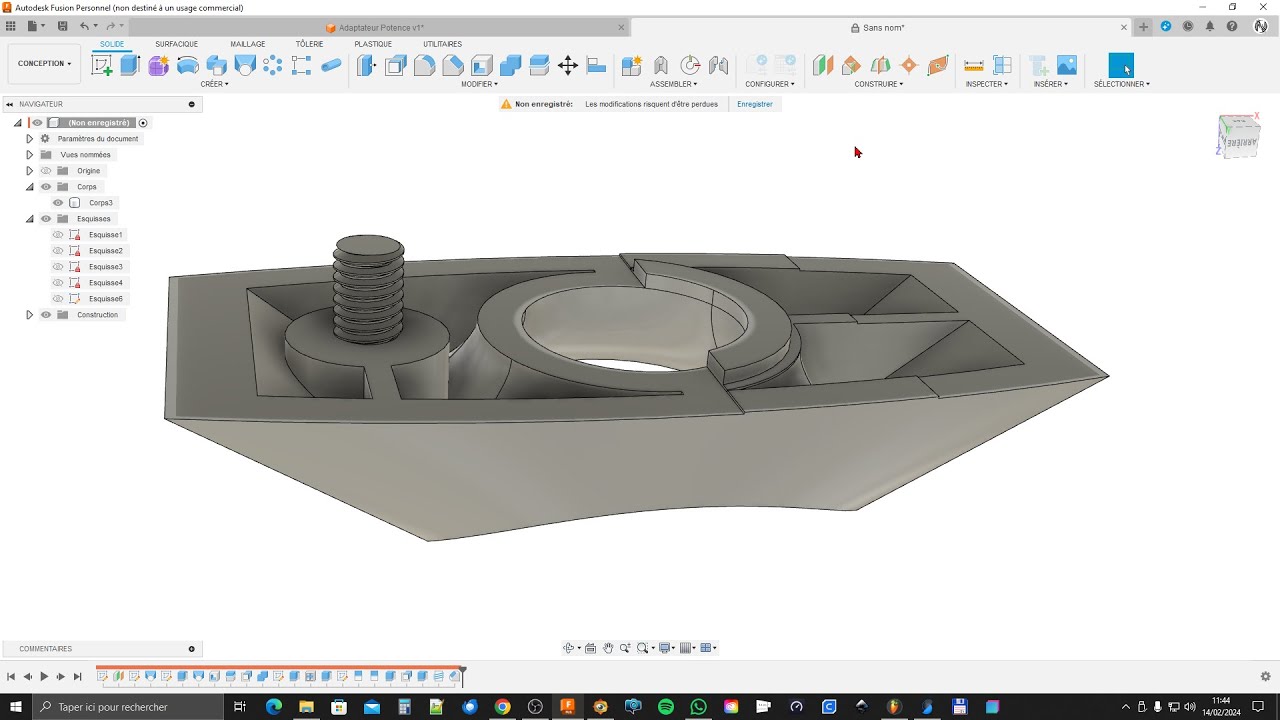This screenshot has width=1280, height=720.
Task: Open a new design tab with plus
Action: click(1144, 27)
